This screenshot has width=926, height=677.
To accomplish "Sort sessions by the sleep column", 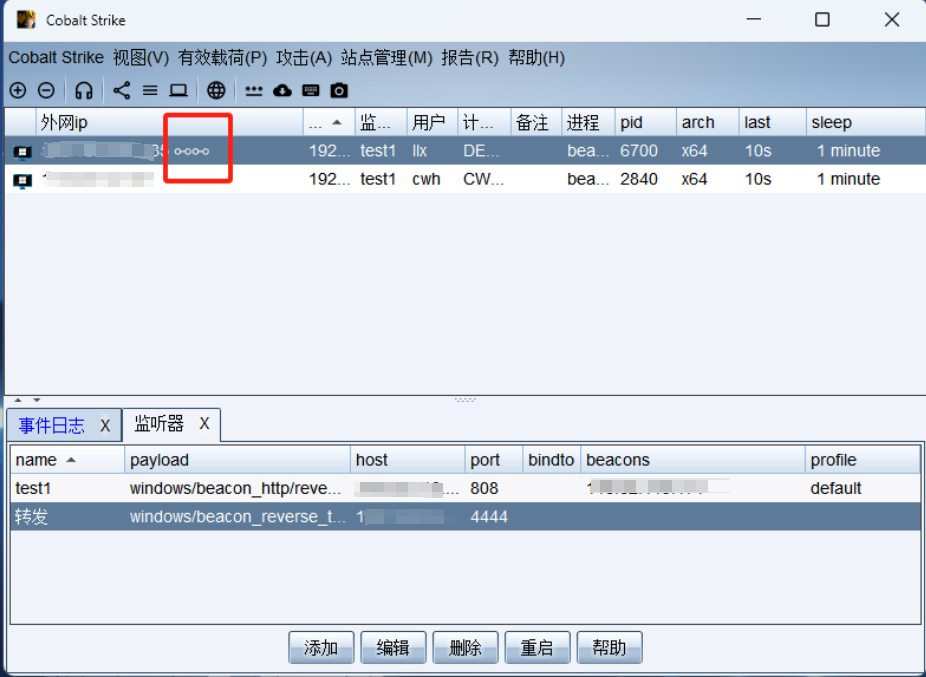I will point(865,122).
